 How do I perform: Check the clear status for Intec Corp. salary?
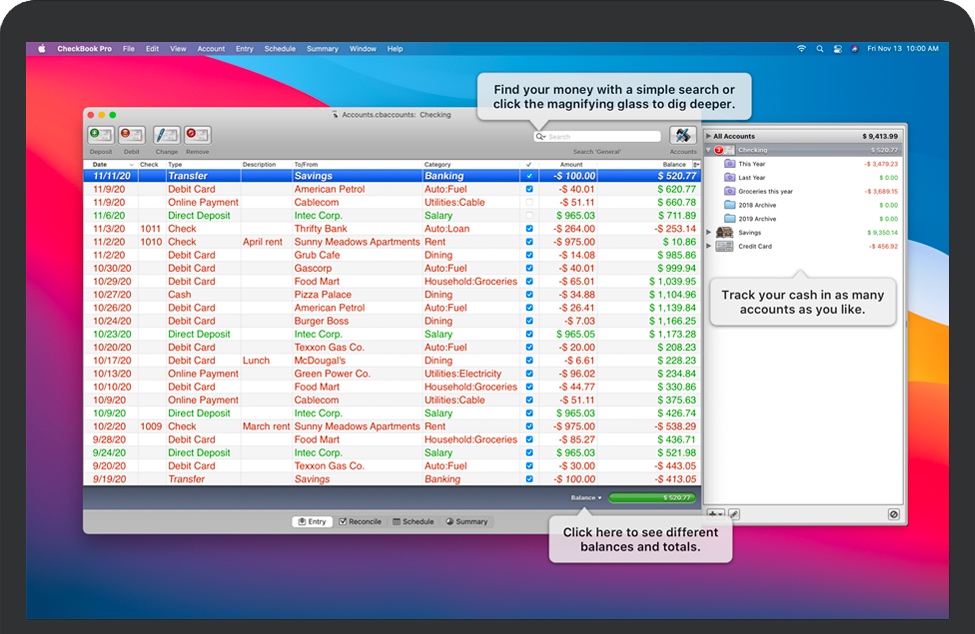pyautogui.click(x=527, y=214)
